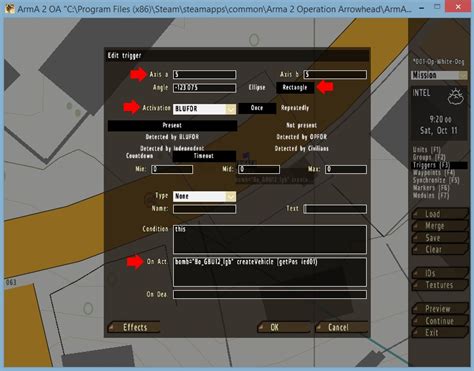Image resolution: width=474 pixels, height=371 pixels.
Task: Click the Min timer field
Action: click(172, 169)
